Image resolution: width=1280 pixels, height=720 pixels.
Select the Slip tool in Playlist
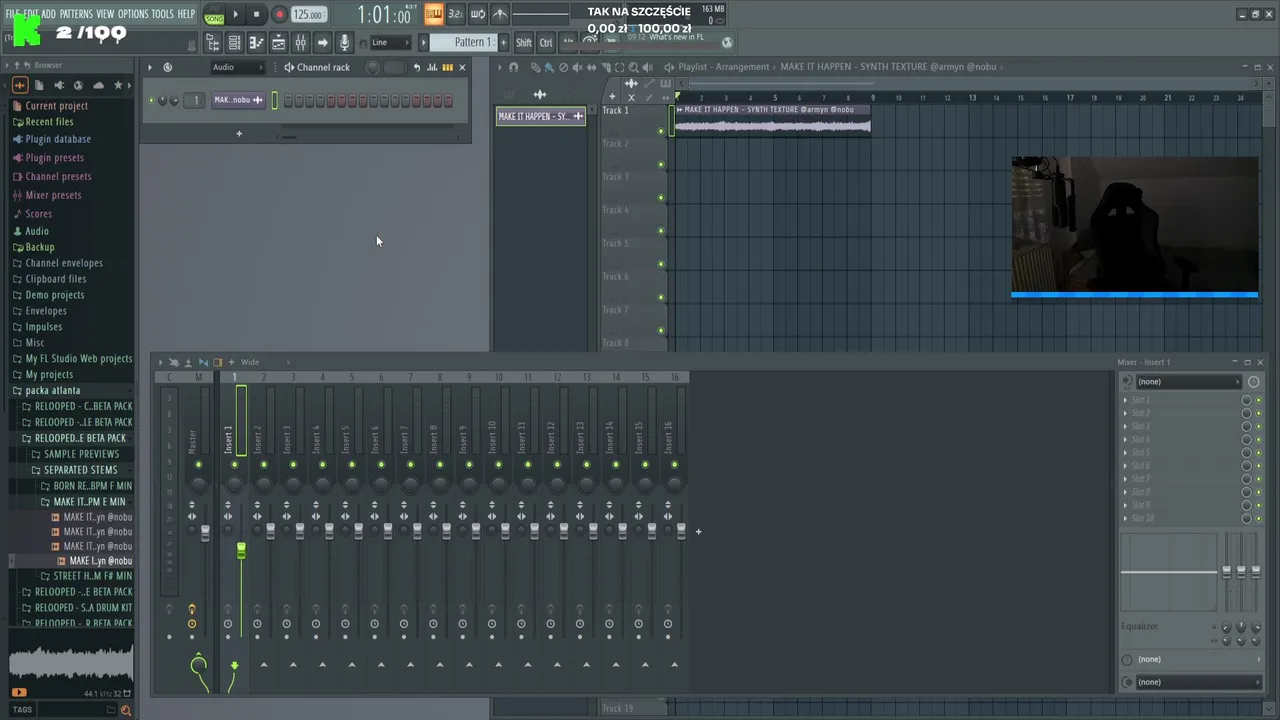tap(591, 67)
